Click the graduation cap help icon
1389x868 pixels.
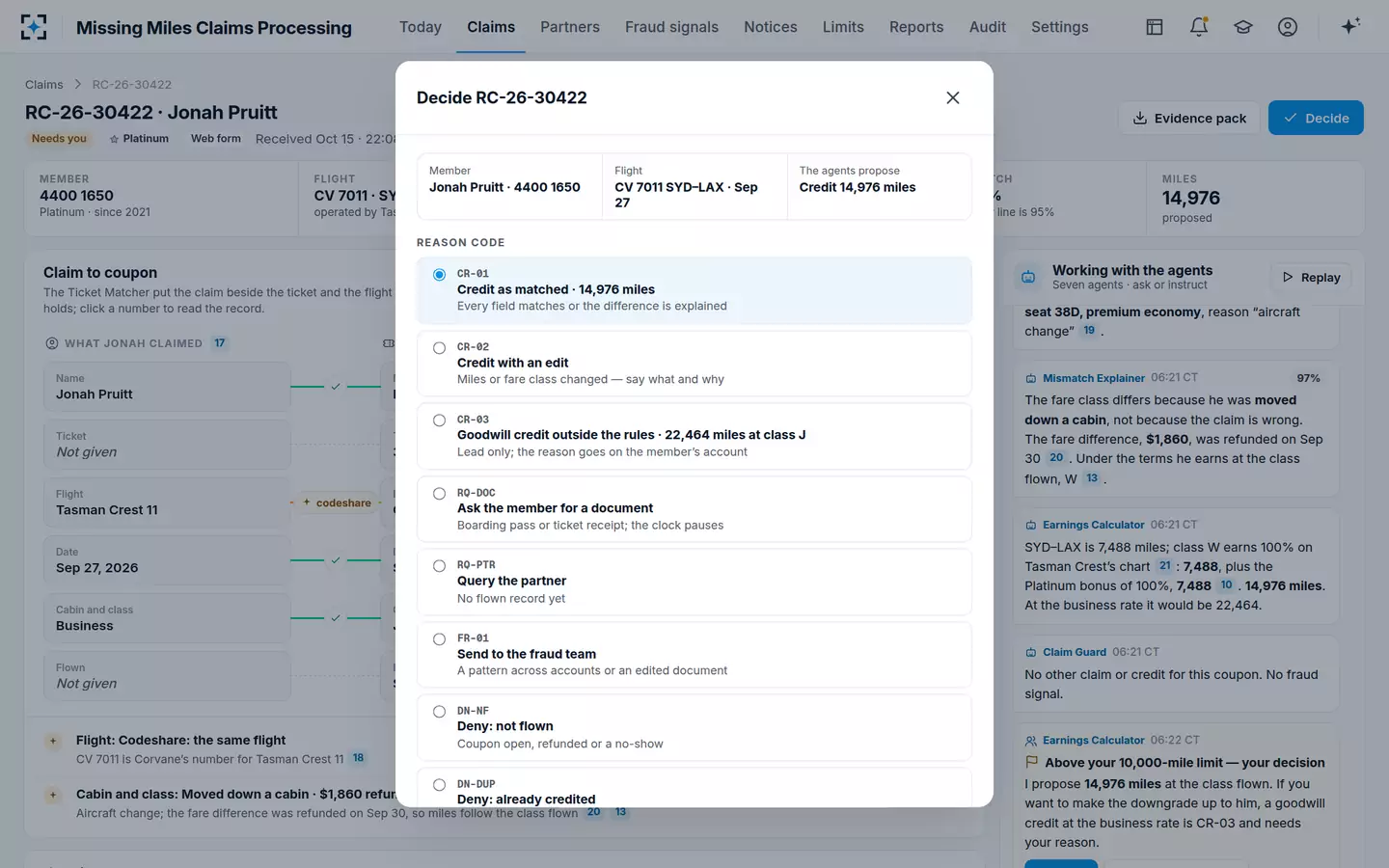click(1243, 27)
